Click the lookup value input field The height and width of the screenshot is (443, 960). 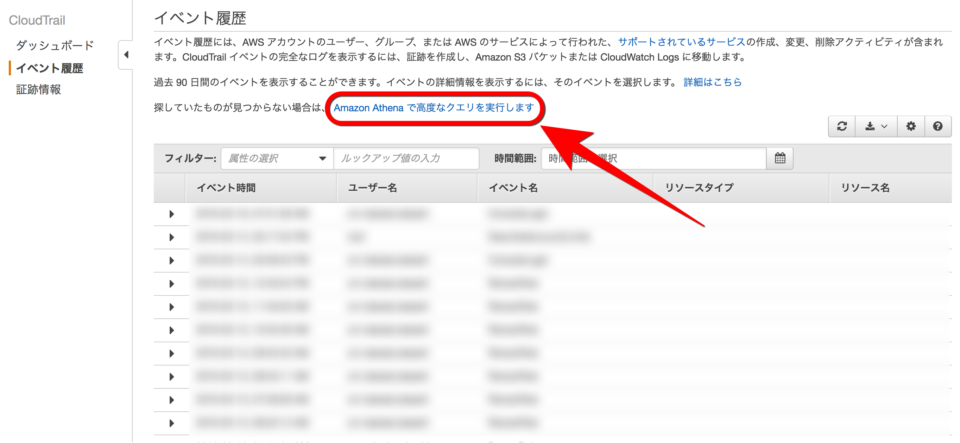click(407, 158)
